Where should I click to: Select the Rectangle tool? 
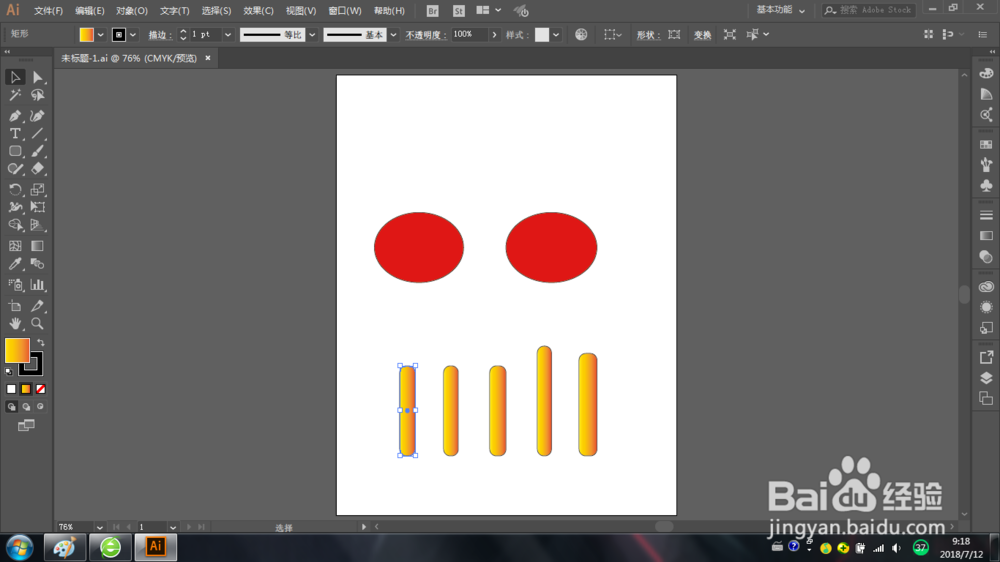[15, 152]
